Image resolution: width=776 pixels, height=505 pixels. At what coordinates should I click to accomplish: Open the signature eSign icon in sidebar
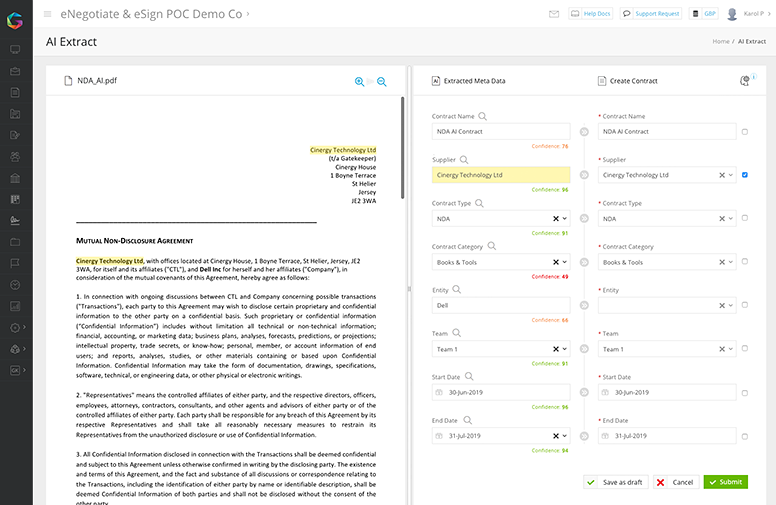tap(15, 221)
